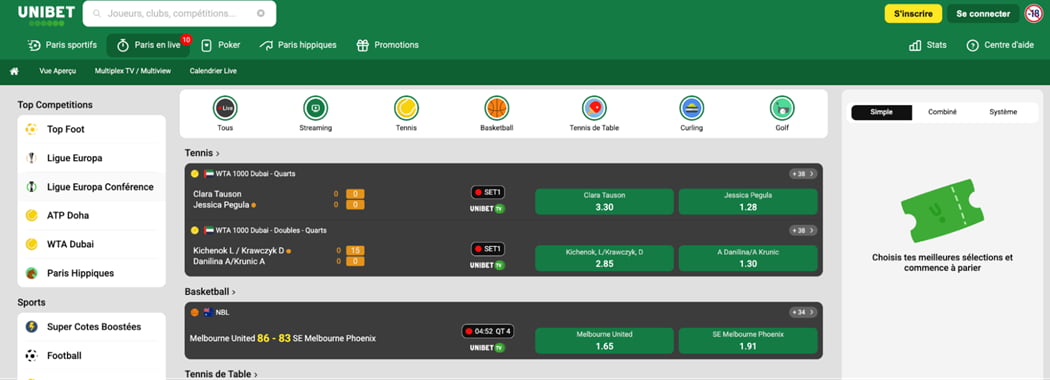
Task: Expand the Basketball section heading
Action: 210,292
